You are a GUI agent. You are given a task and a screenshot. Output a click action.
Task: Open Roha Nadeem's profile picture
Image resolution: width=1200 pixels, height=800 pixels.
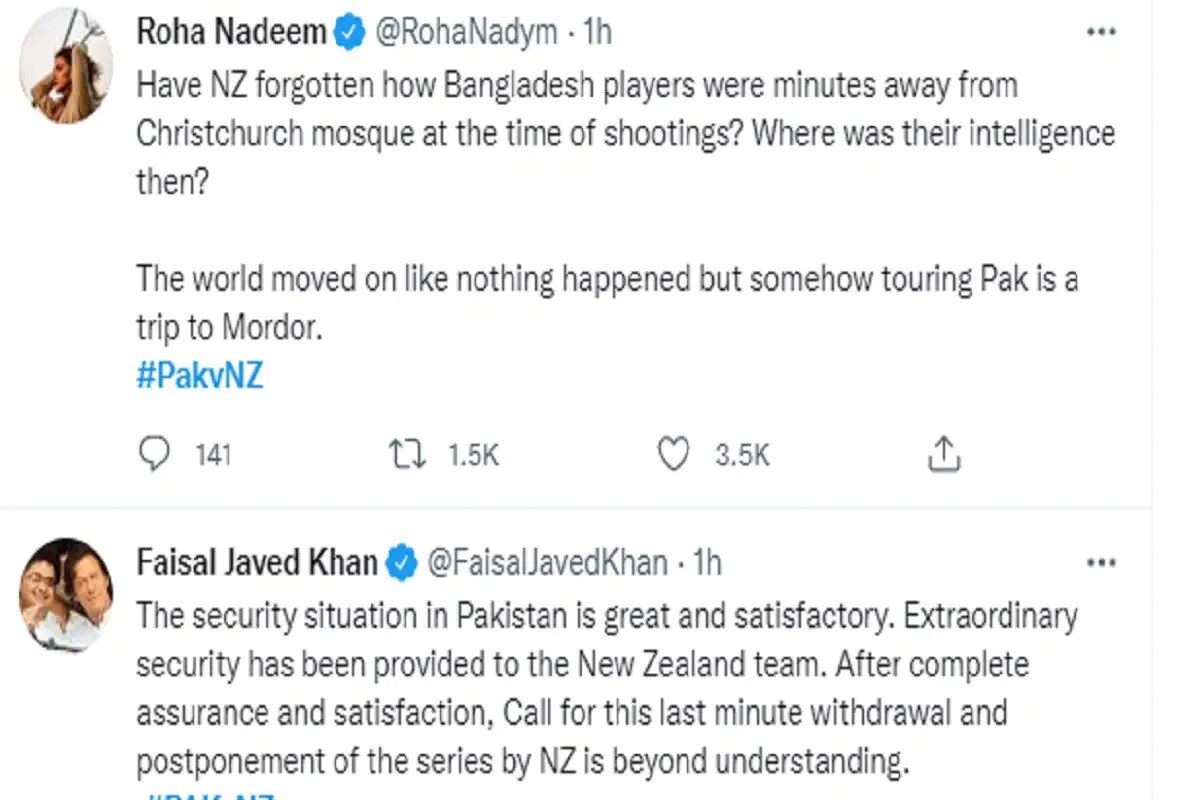pyautogui.click(x=66, y=64)
